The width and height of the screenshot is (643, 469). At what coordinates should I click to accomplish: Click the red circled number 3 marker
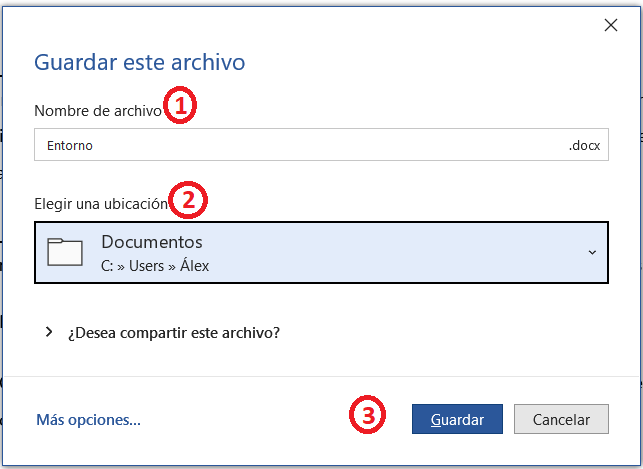tap(367, 414)
